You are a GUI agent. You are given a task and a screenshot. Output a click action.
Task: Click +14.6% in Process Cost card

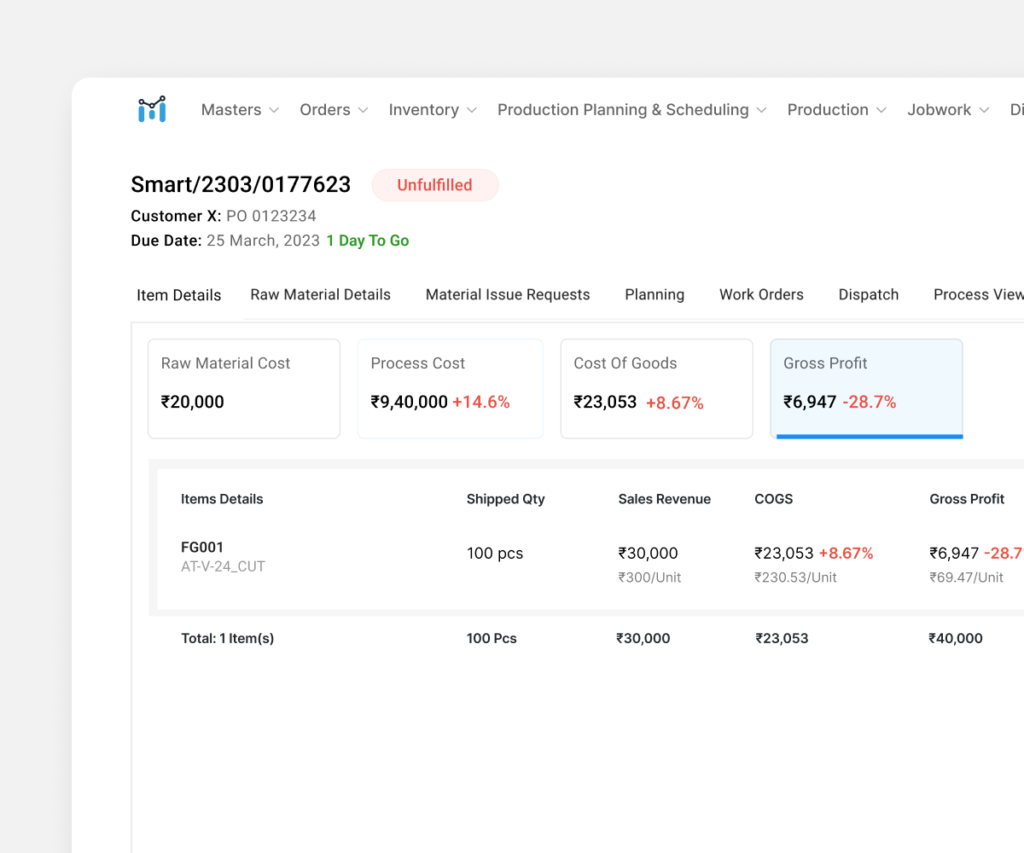click(481, 402)
